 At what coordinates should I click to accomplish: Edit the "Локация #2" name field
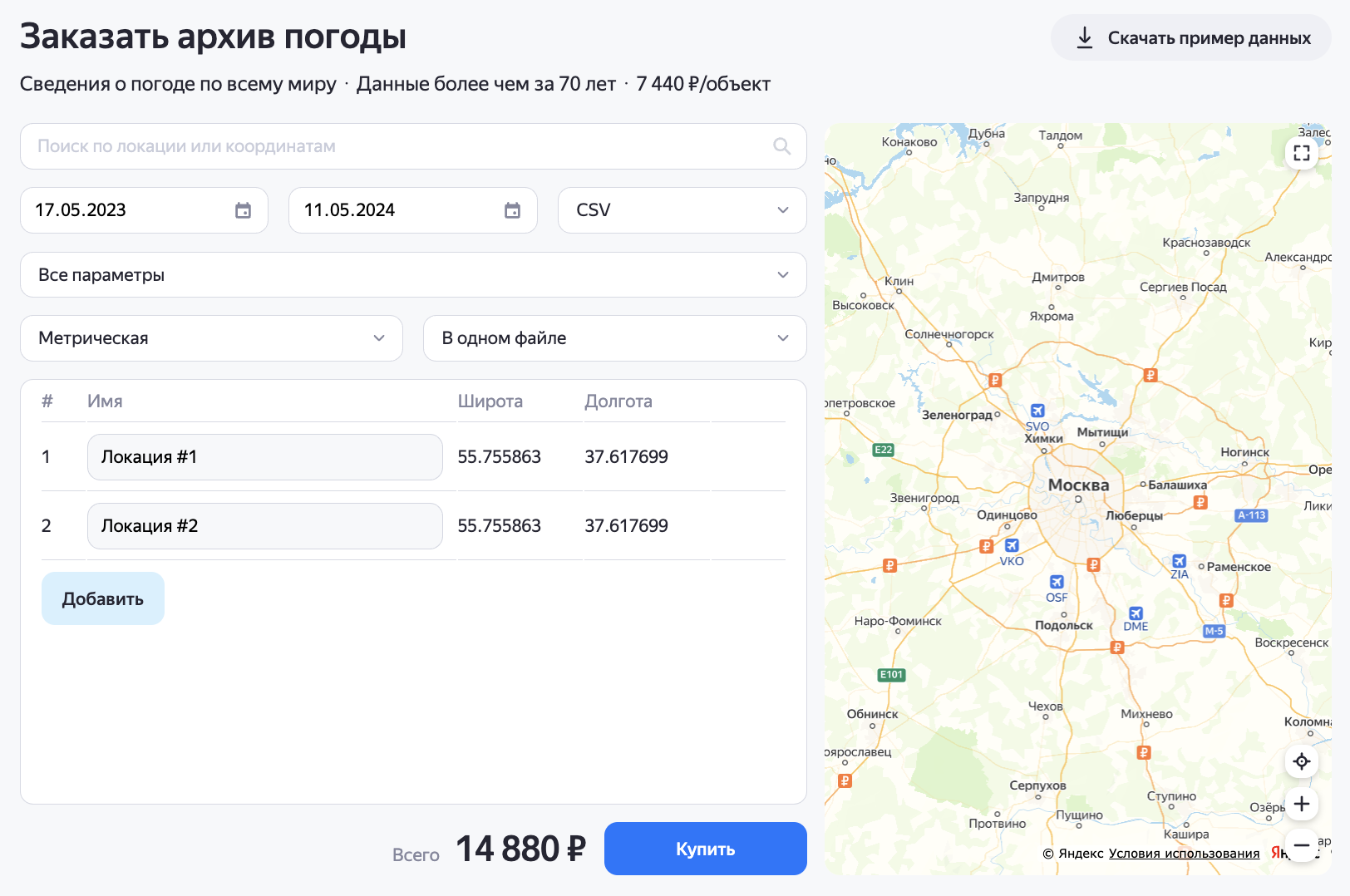[264, 526]
